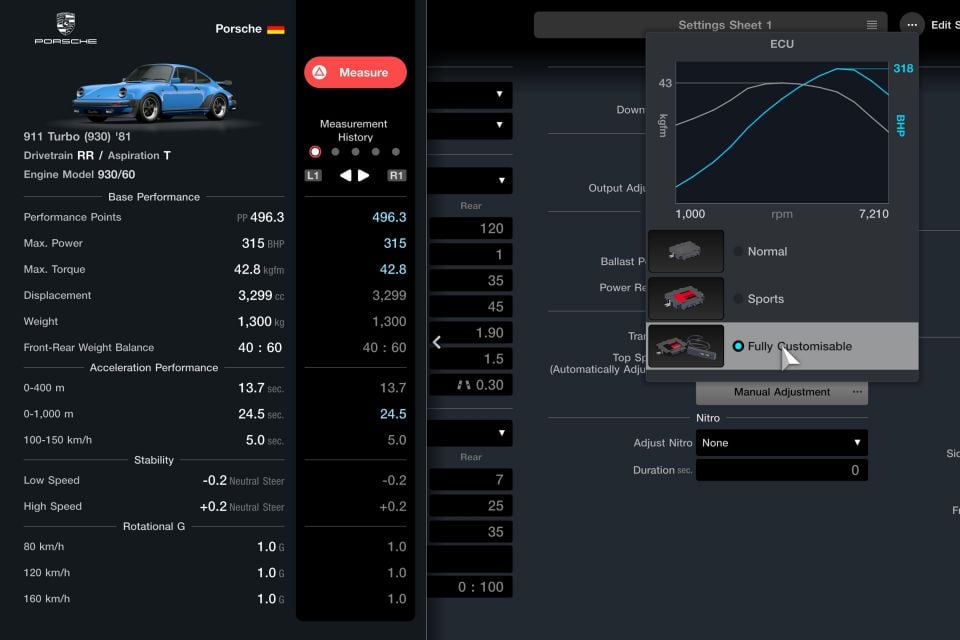This screenshot has width=960, height=640.
Task: Click the Rear value field showing 7
Action: tap(470, 480)
